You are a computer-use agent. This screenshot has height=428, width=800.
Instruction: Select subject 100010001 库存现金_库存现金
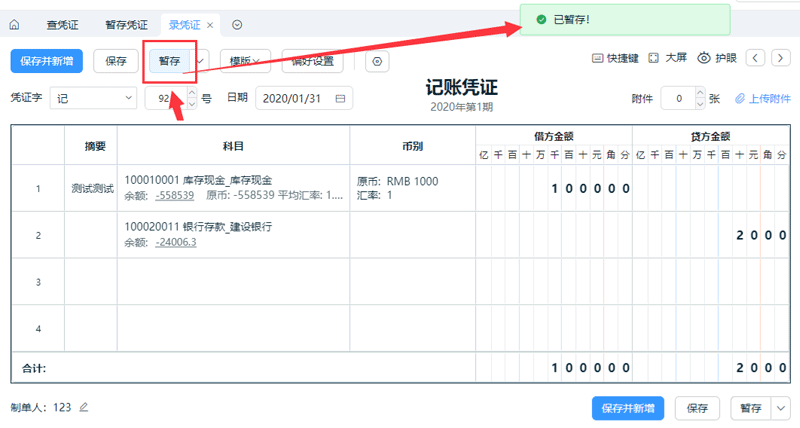(x=198, y=180)
